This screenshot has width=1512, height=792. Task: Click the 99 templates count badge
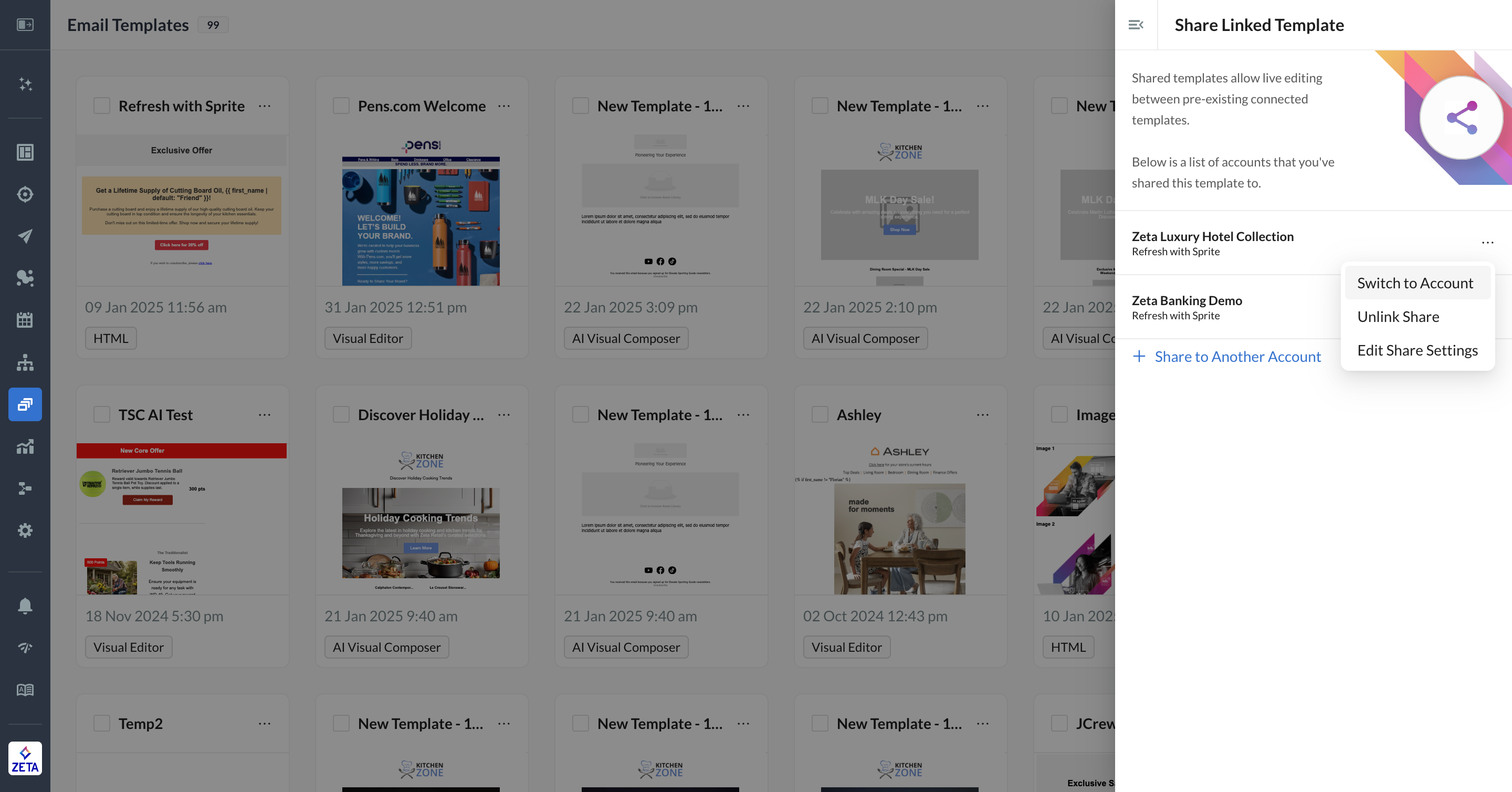click(213, 25)
